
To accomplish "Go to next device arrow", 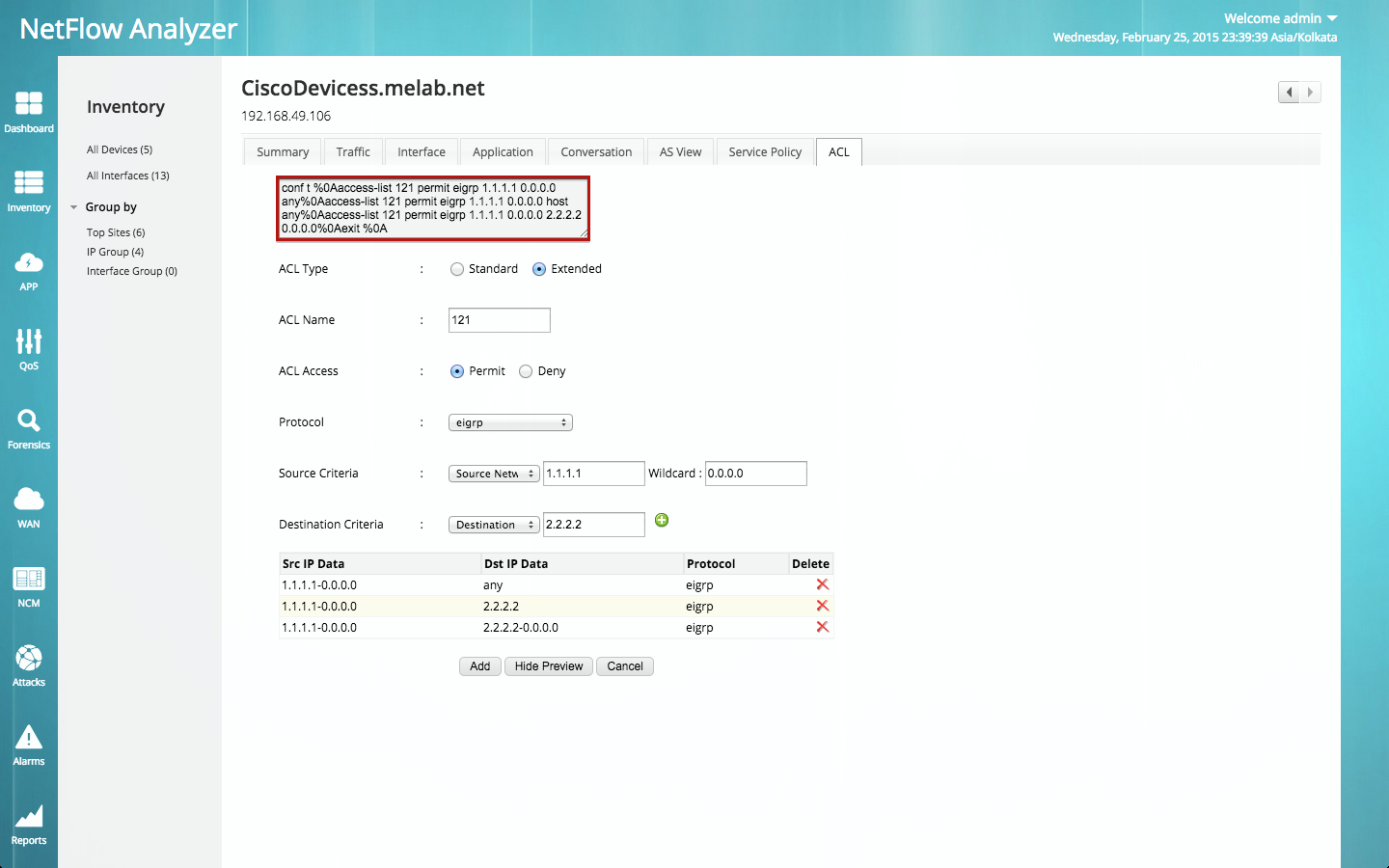I will (x=1310, y=93).
